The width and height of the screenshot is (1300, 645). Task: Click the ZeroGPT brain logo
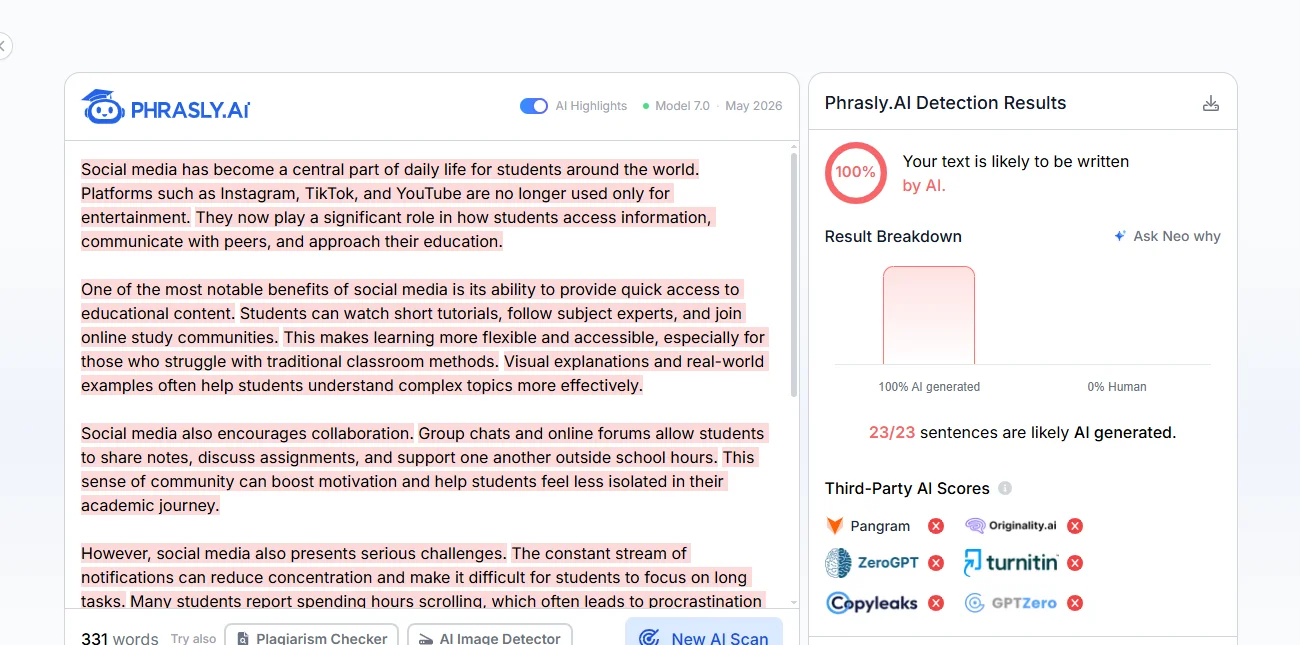(x=838, y=563)
